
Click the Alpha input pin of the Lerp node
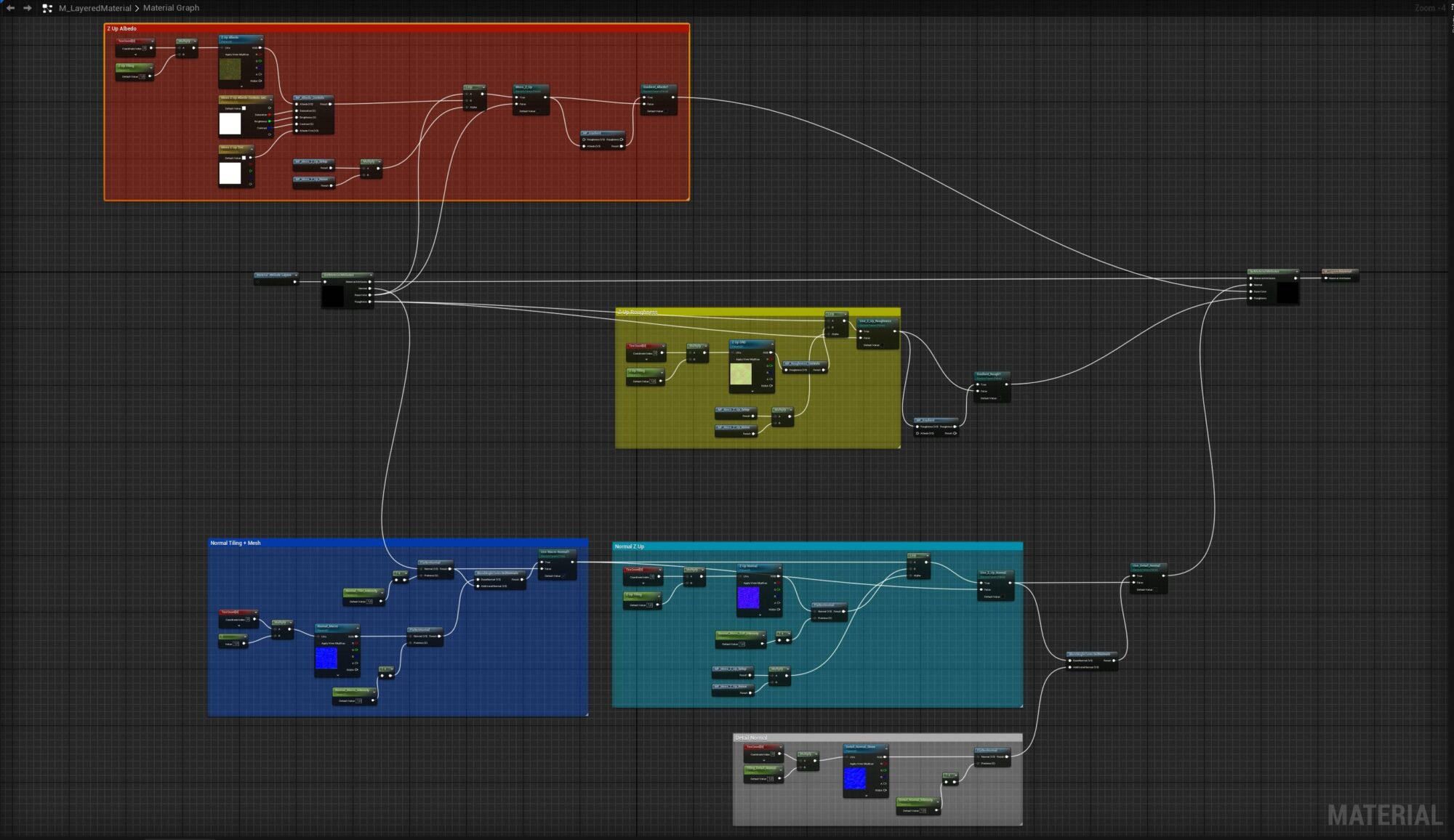(x=466, y=107)
